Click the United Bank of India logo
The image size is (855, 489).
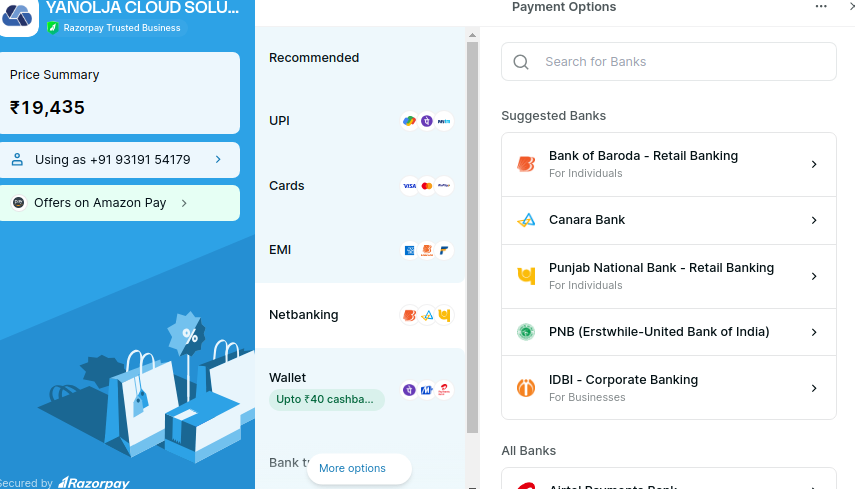[x=526, y=332]
